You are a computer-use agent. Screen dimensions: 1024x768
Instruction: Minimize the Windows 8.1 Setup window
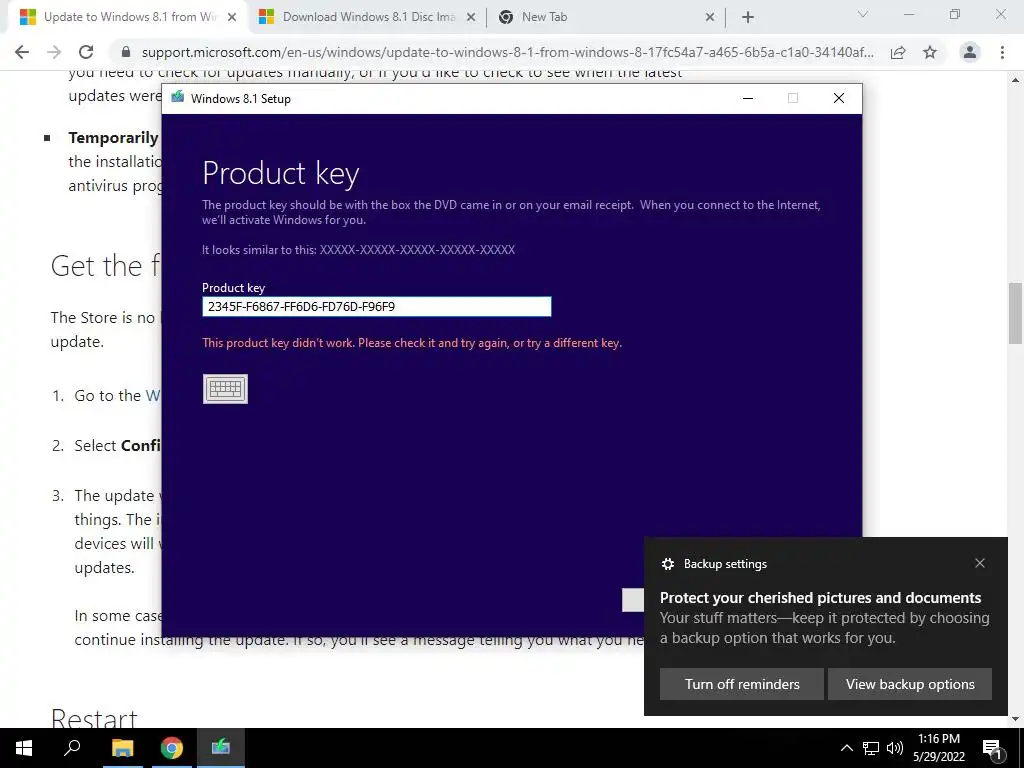(748, 99)
